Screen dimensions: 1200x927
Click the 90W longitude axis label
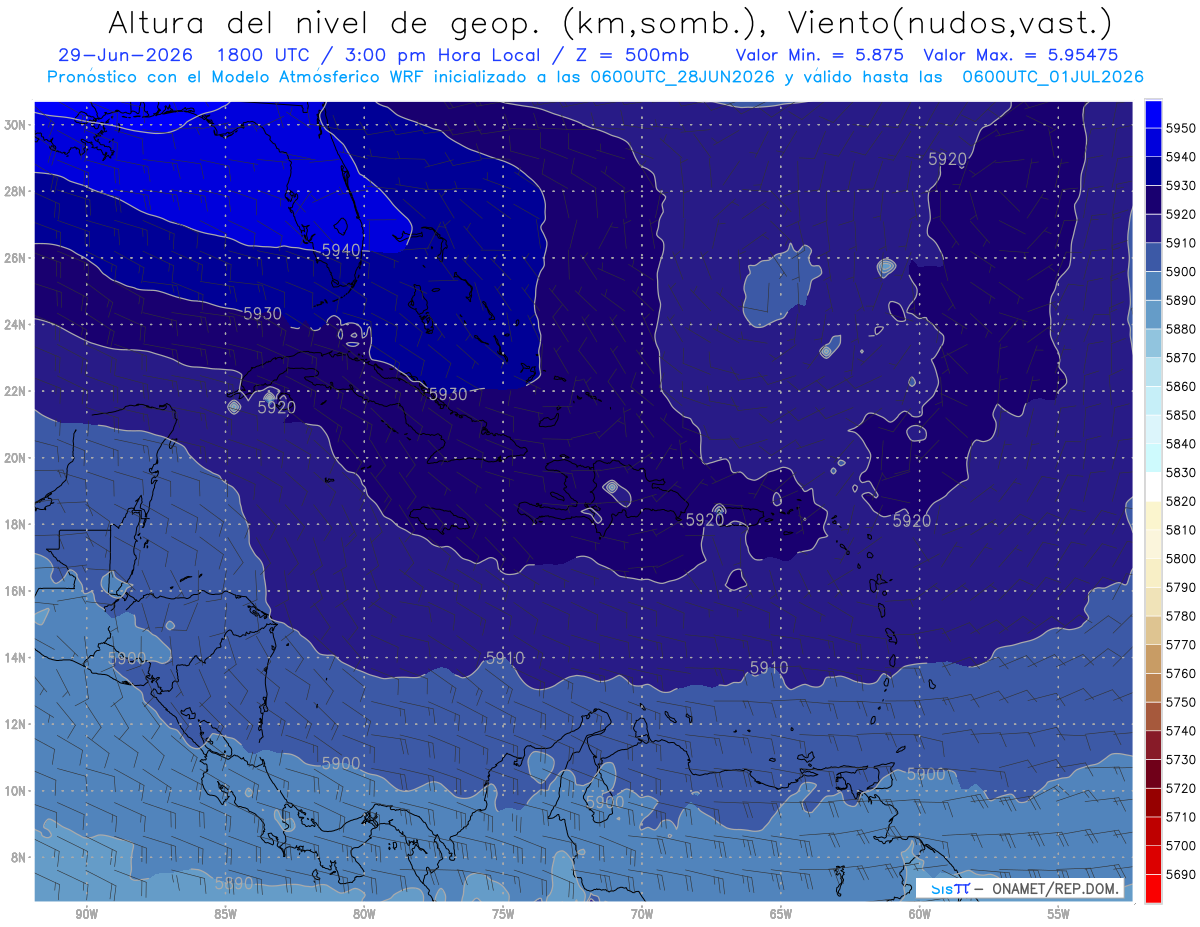click(86, 914)
